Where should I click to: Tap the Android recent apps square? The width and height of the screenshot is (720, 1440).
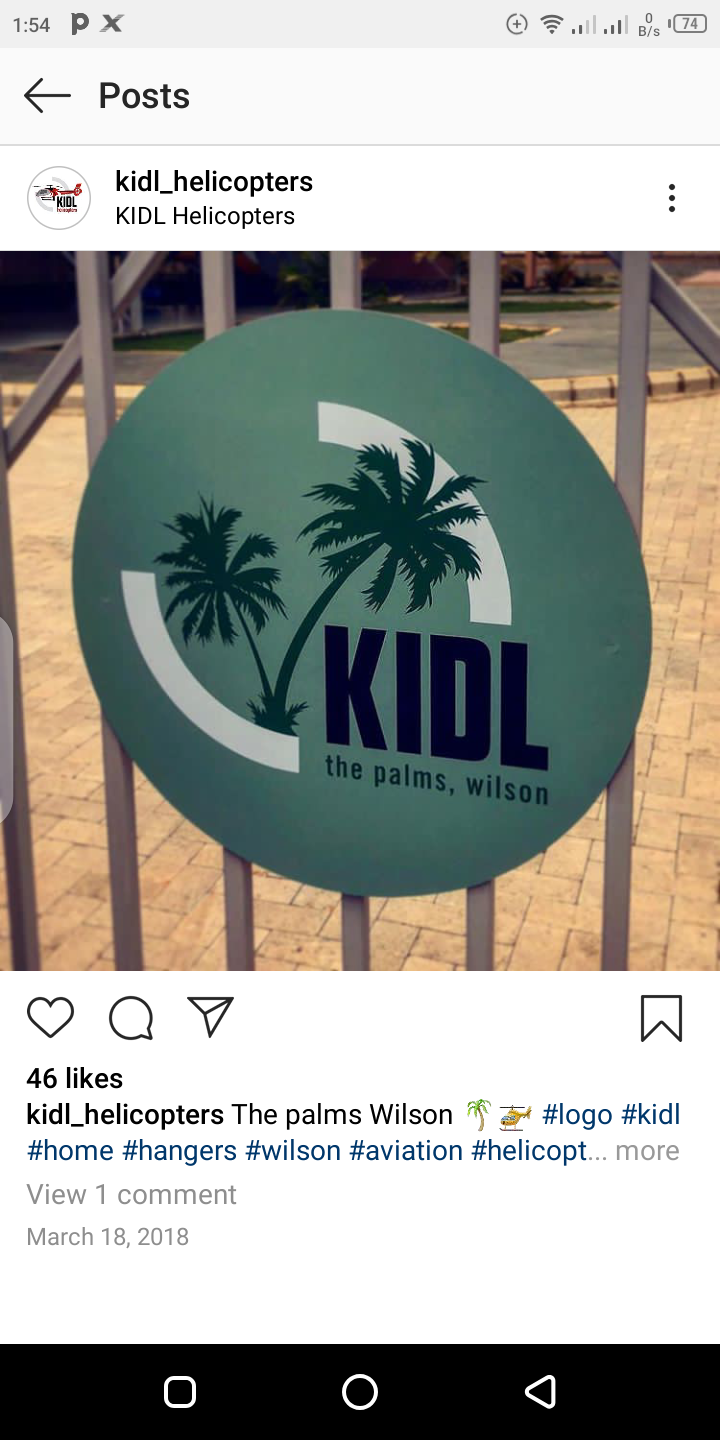pyautogui.click(x=180, y=1392)
